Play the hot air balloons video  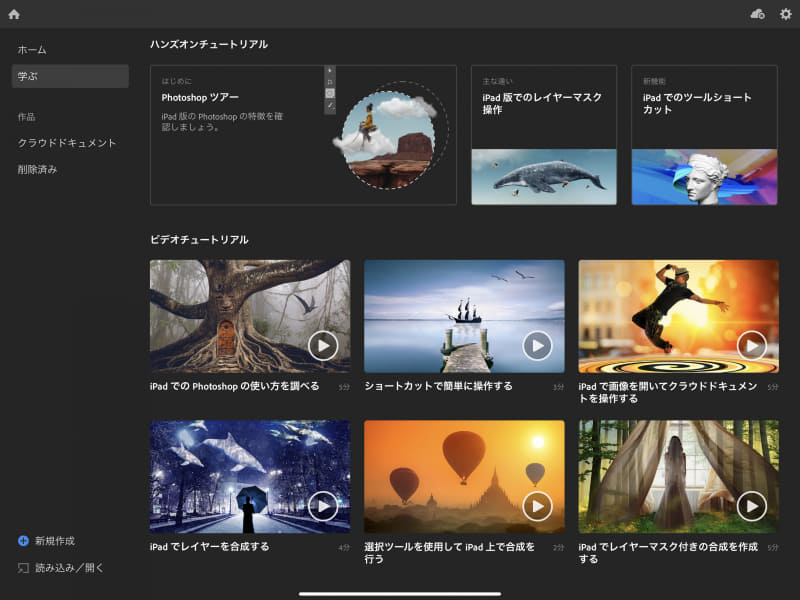click(x=537, y=506)
